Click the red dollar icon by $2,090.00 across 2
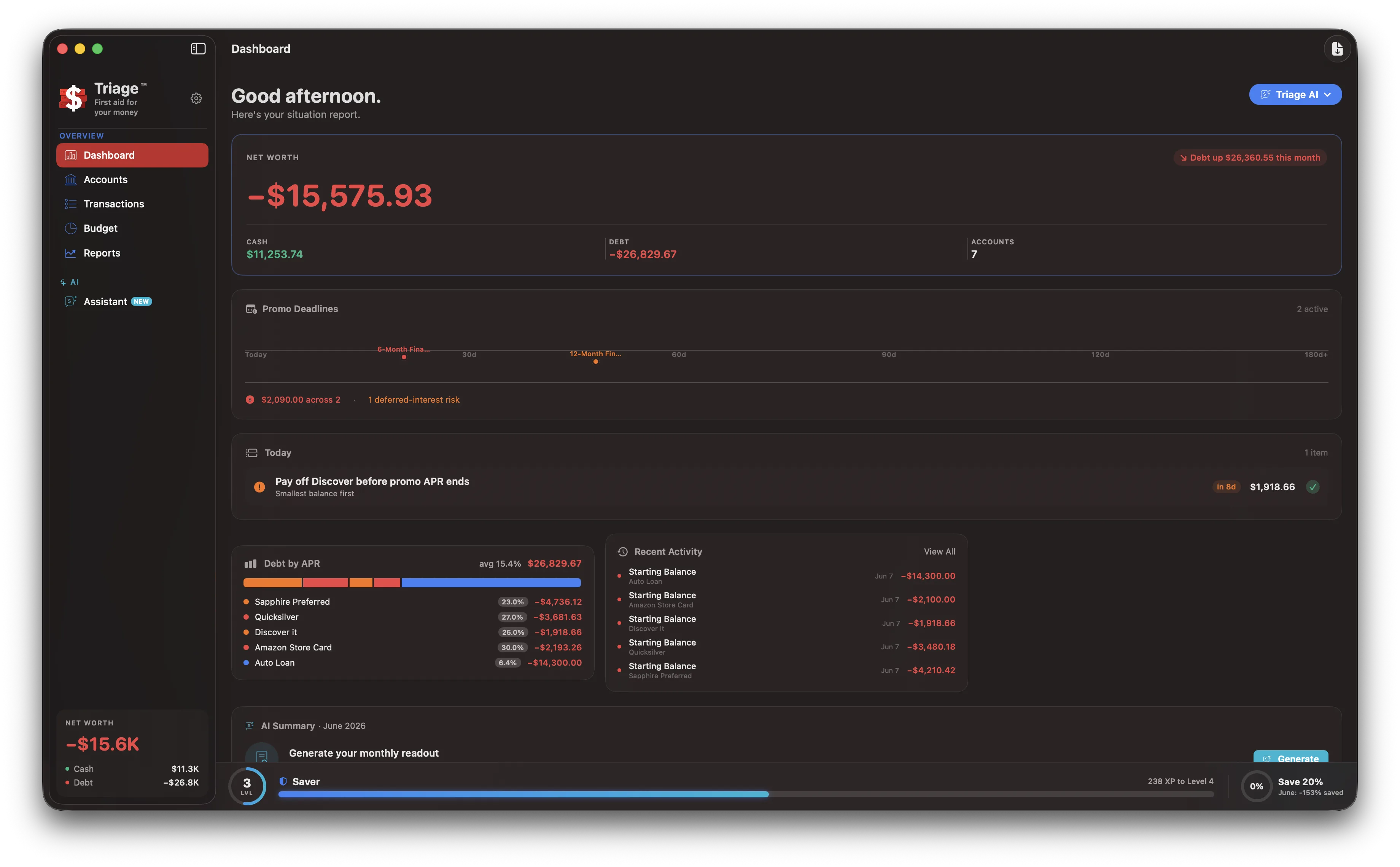The height and width of the screenshot is (867, 1400). pyautogui.click(x=250, y=400)
